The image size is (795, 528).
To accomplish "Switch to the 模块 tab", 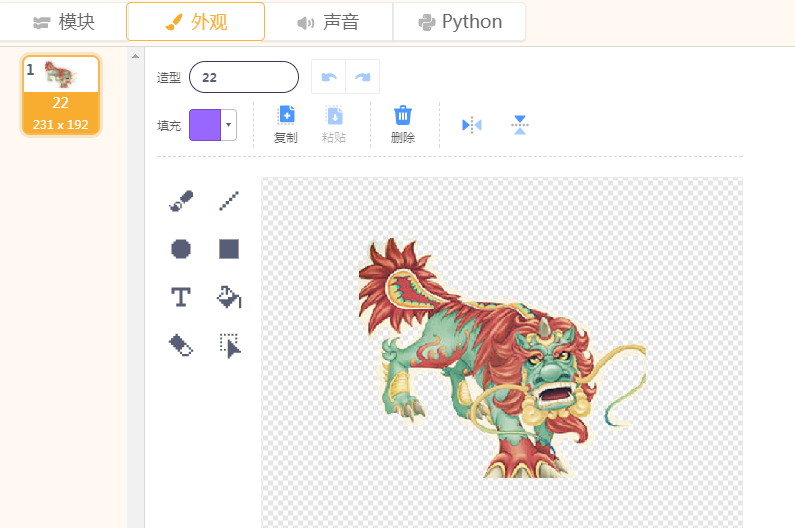I will pyautogui.click(x=63, y=22).
